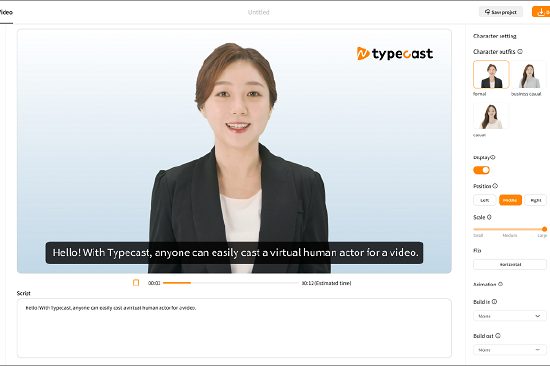Viewport: 550px width, 366px height.
Task: Select the formal outfit thumbnail
Action: (x=491, y=74)
